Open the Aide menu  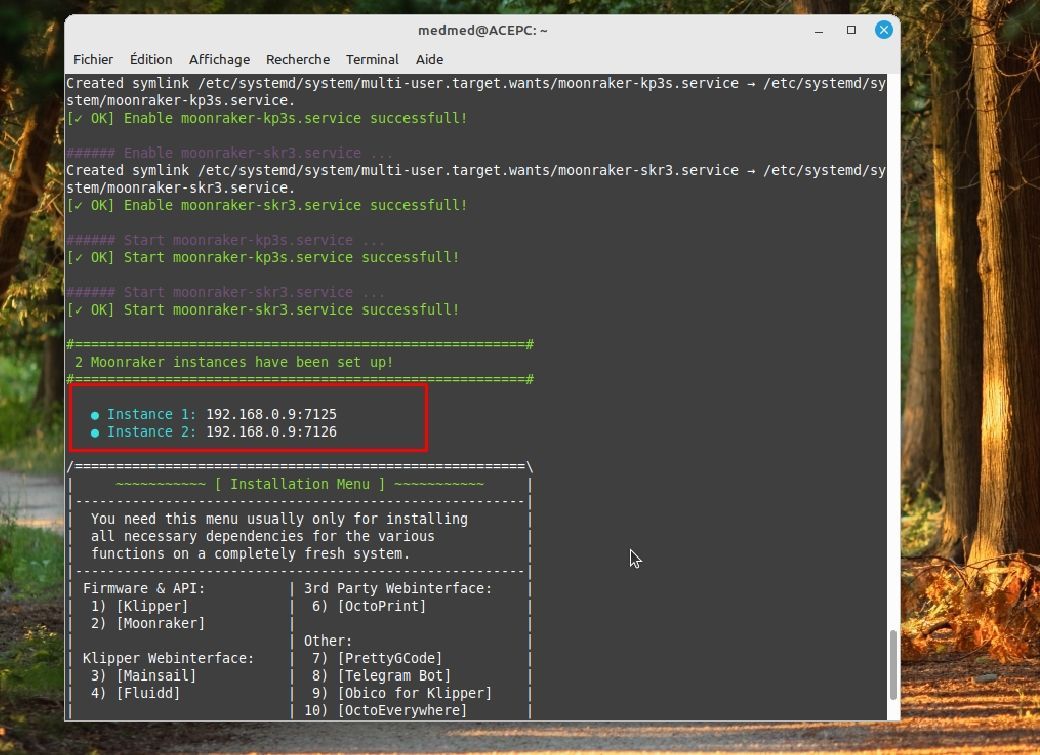tap(429, 59)
